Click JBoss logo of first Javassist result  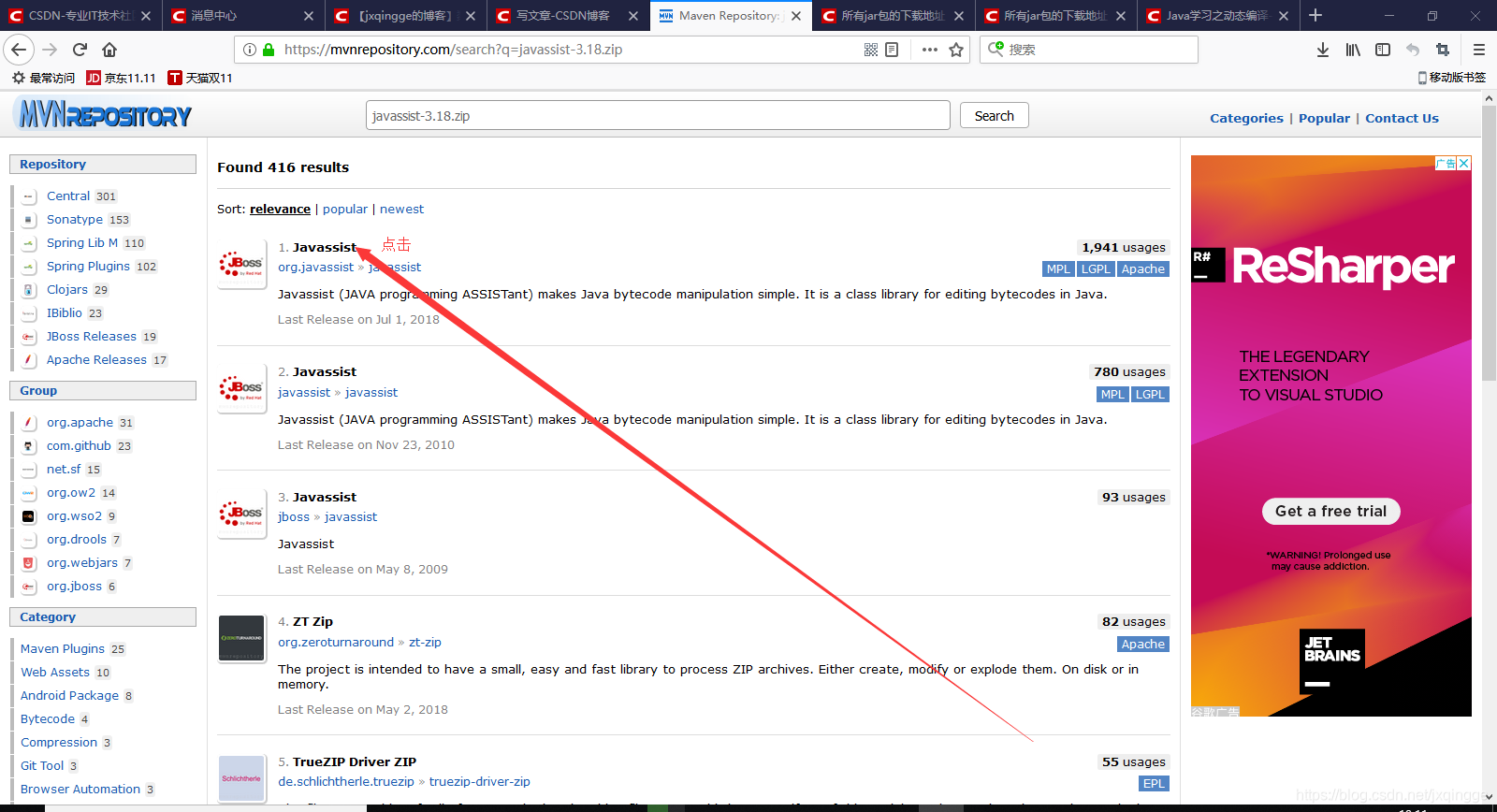pos(242,265)
